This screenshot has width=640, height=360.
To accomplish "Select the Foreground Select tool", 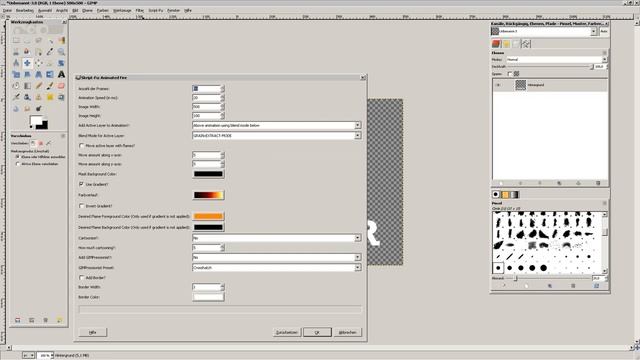I will point(27,52).
